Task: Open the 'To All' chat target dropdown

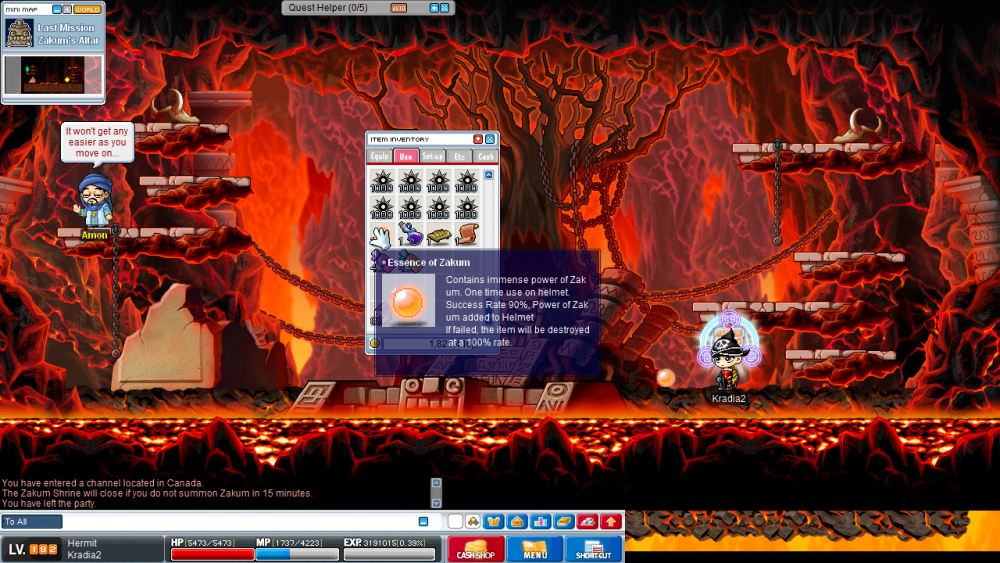Action: coord(32,522)
